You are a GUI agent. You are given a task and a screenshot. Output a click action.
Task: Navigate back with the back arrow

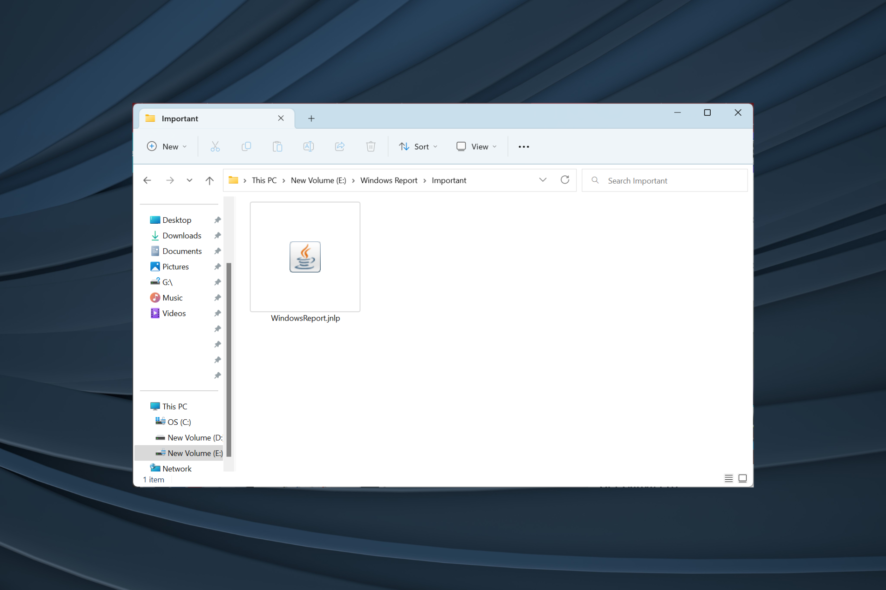point(146,180)
